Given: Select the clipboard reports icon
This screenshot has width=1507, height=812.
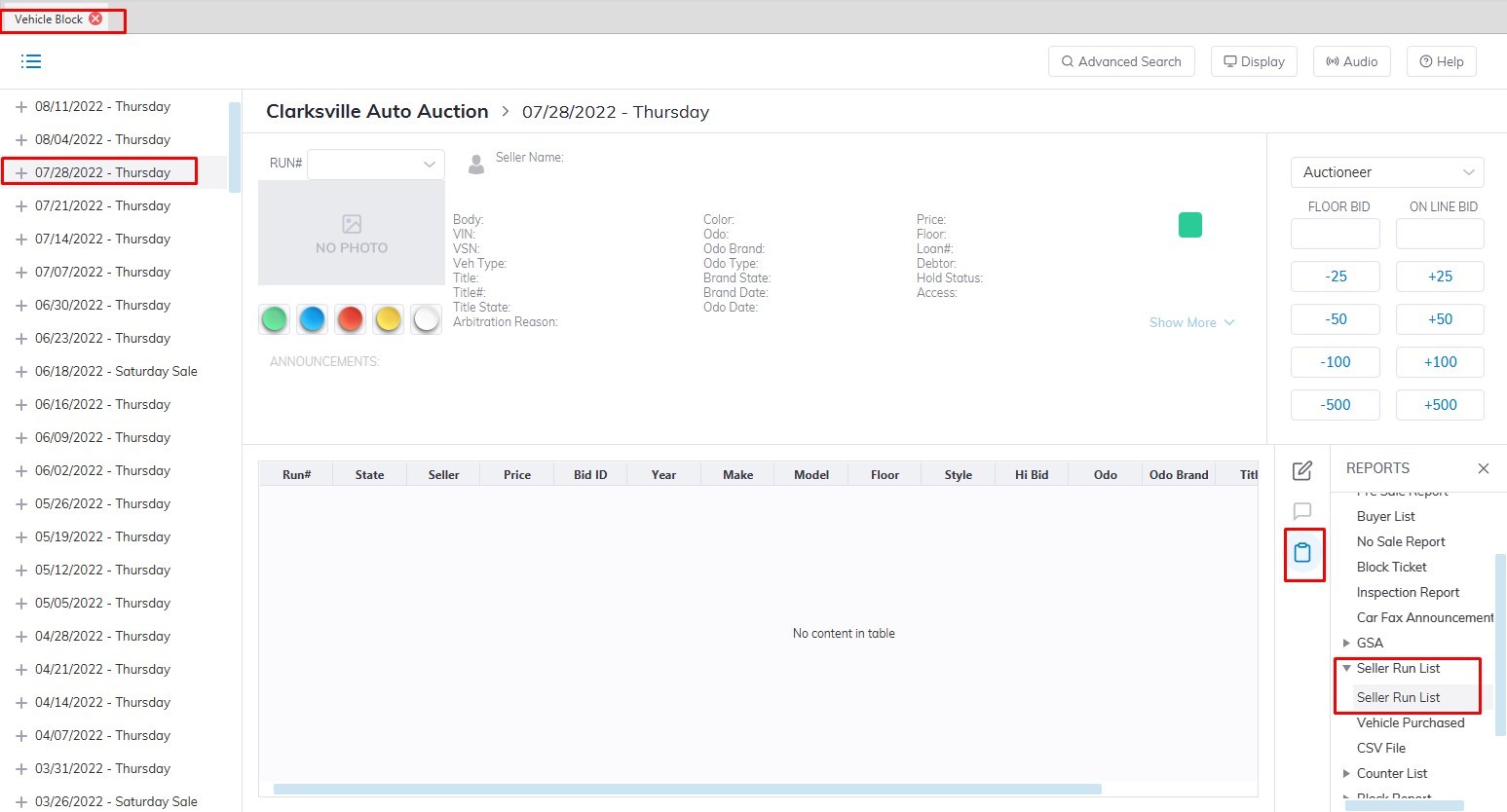Looking at the screenshot, I should point(1302,553).
